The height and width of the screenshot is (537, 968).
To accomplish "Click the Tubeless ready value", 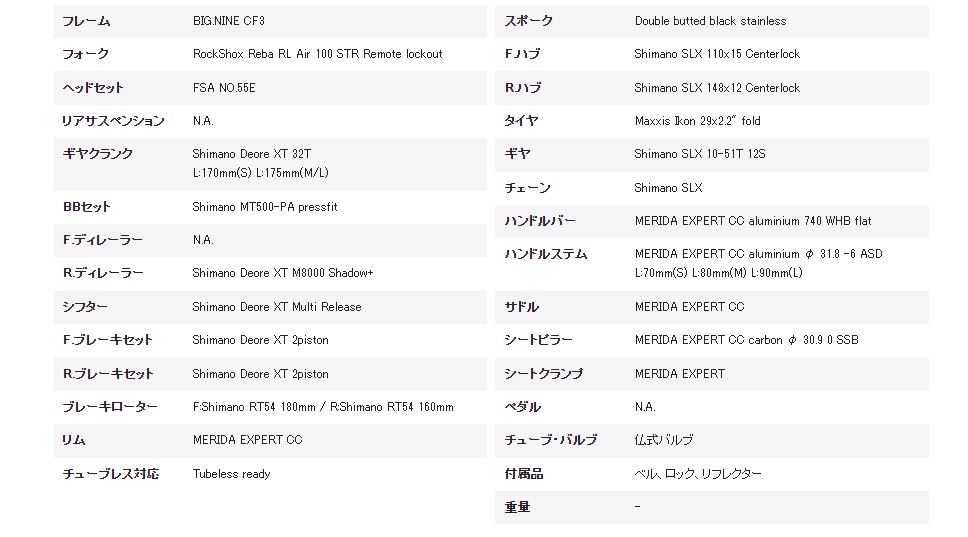I will (232, 474).
